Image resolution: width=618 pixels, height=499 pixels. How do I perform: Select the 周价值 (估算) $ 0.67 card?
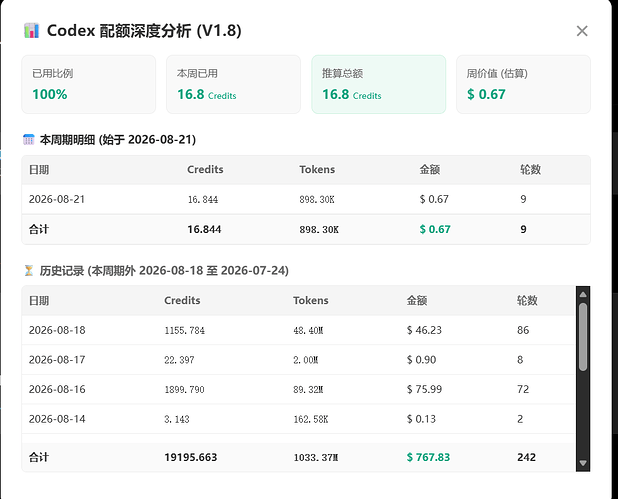coord(523,84)
